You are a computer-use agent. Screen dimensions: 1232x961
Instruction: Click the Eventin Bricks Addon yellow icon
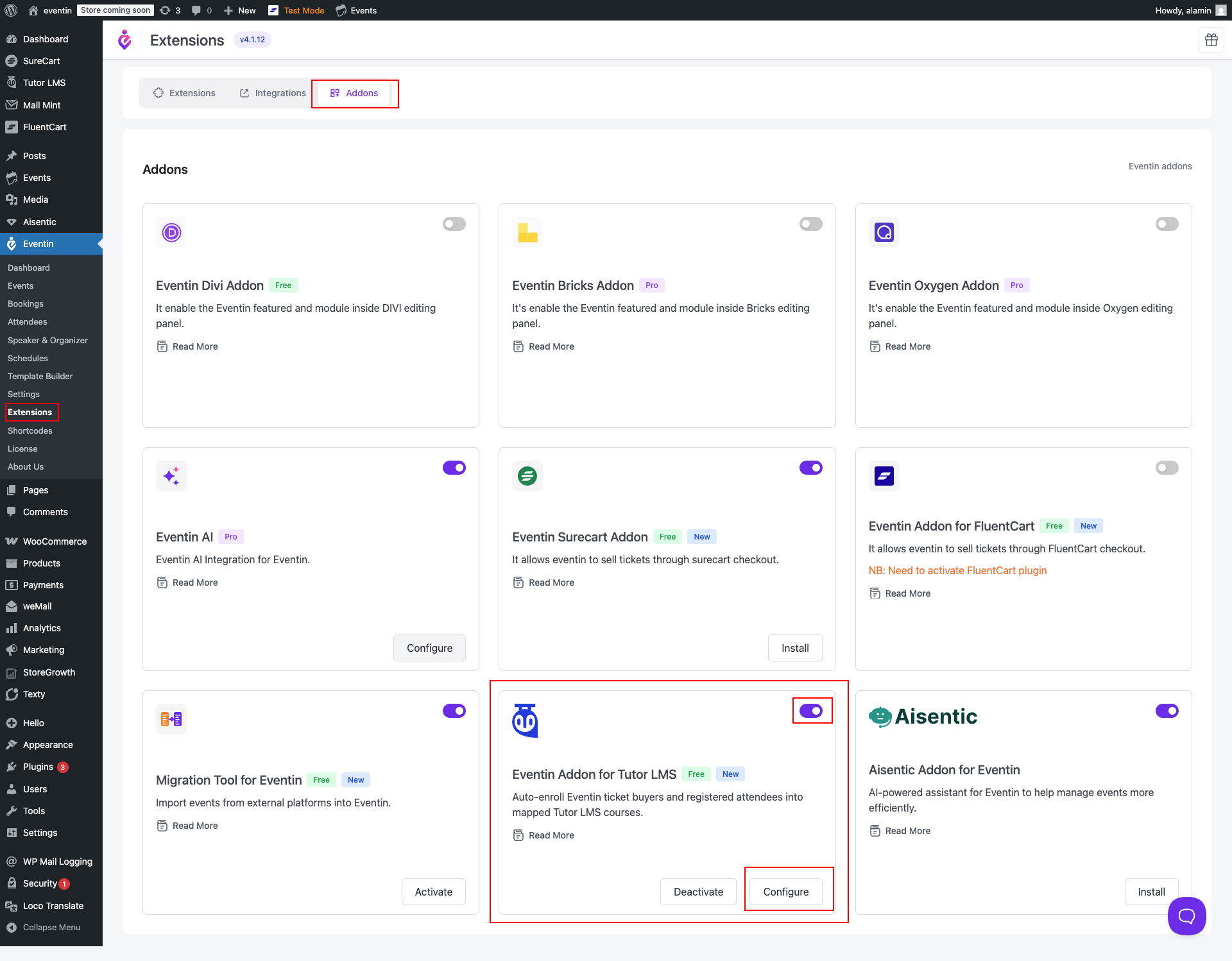click(x=527, y=232)
